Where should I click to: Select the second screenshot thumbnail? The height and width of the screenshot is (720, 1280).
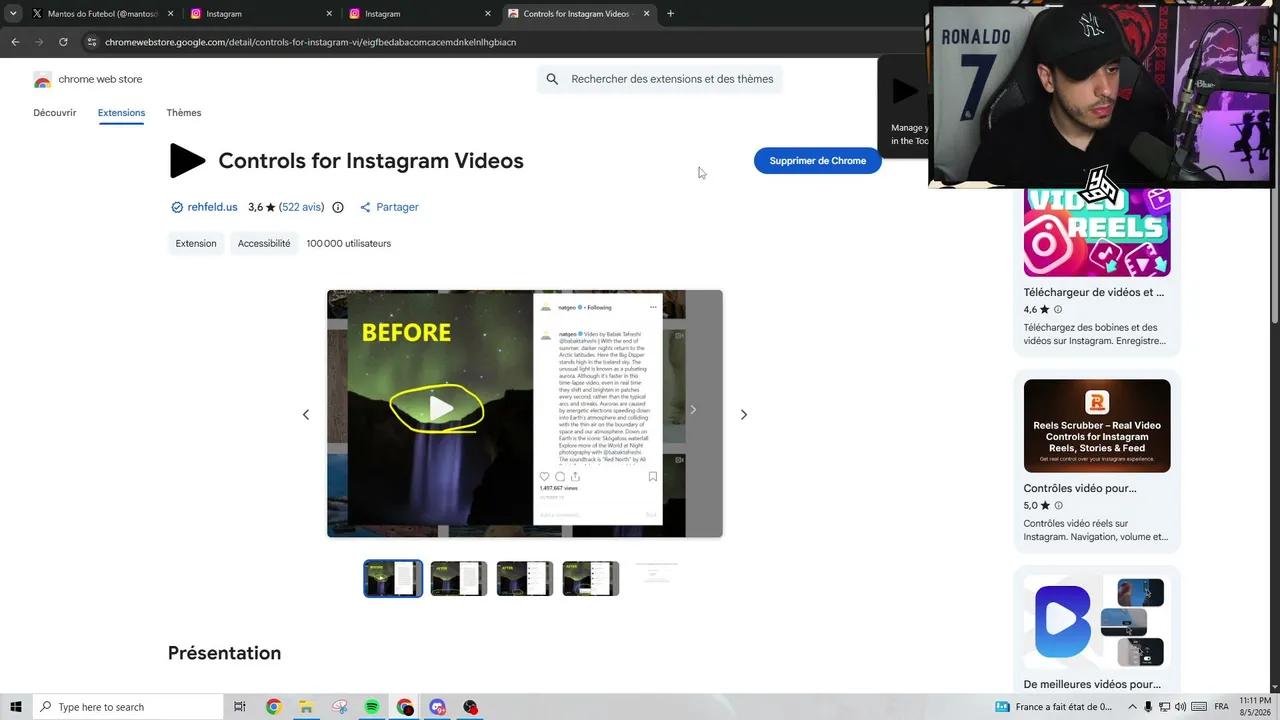click(x=459, y=579)
